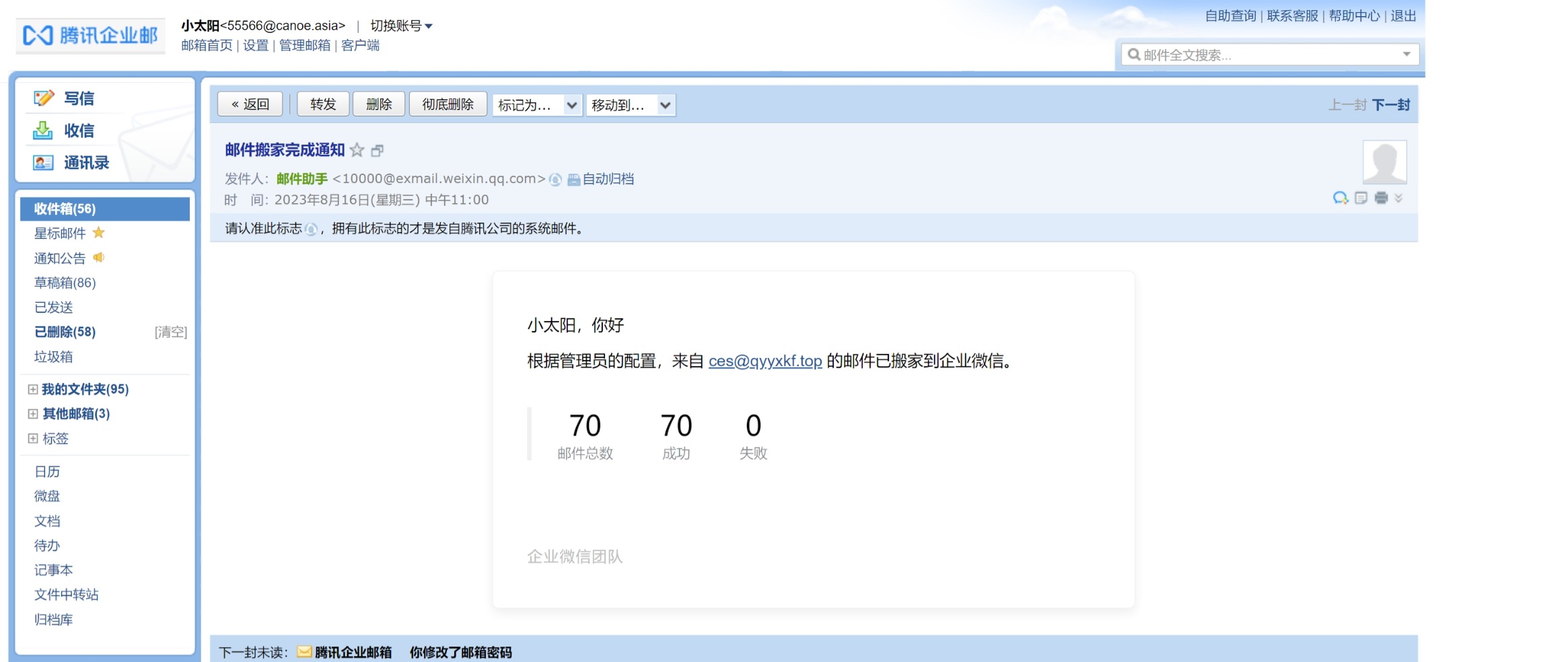Viewport: 1568px width, 662px height.
Task: Click 管理邮箱 manage mailbox link
Action: coord(305,45)
